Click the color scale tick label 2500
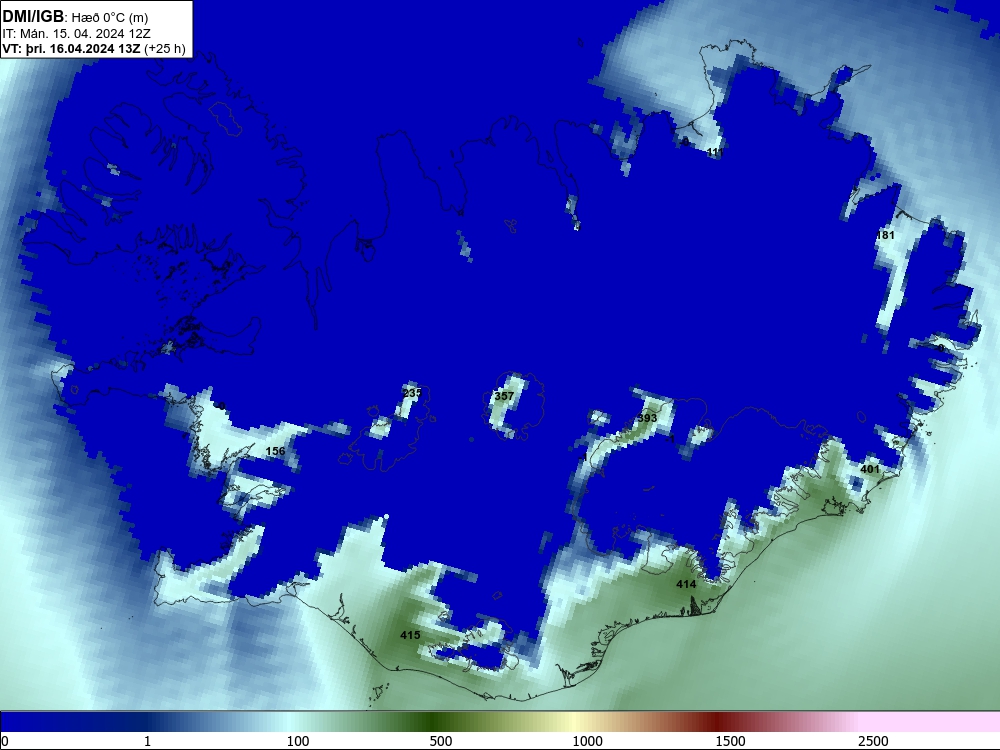The image size is (1000, 750). point(873,741)
